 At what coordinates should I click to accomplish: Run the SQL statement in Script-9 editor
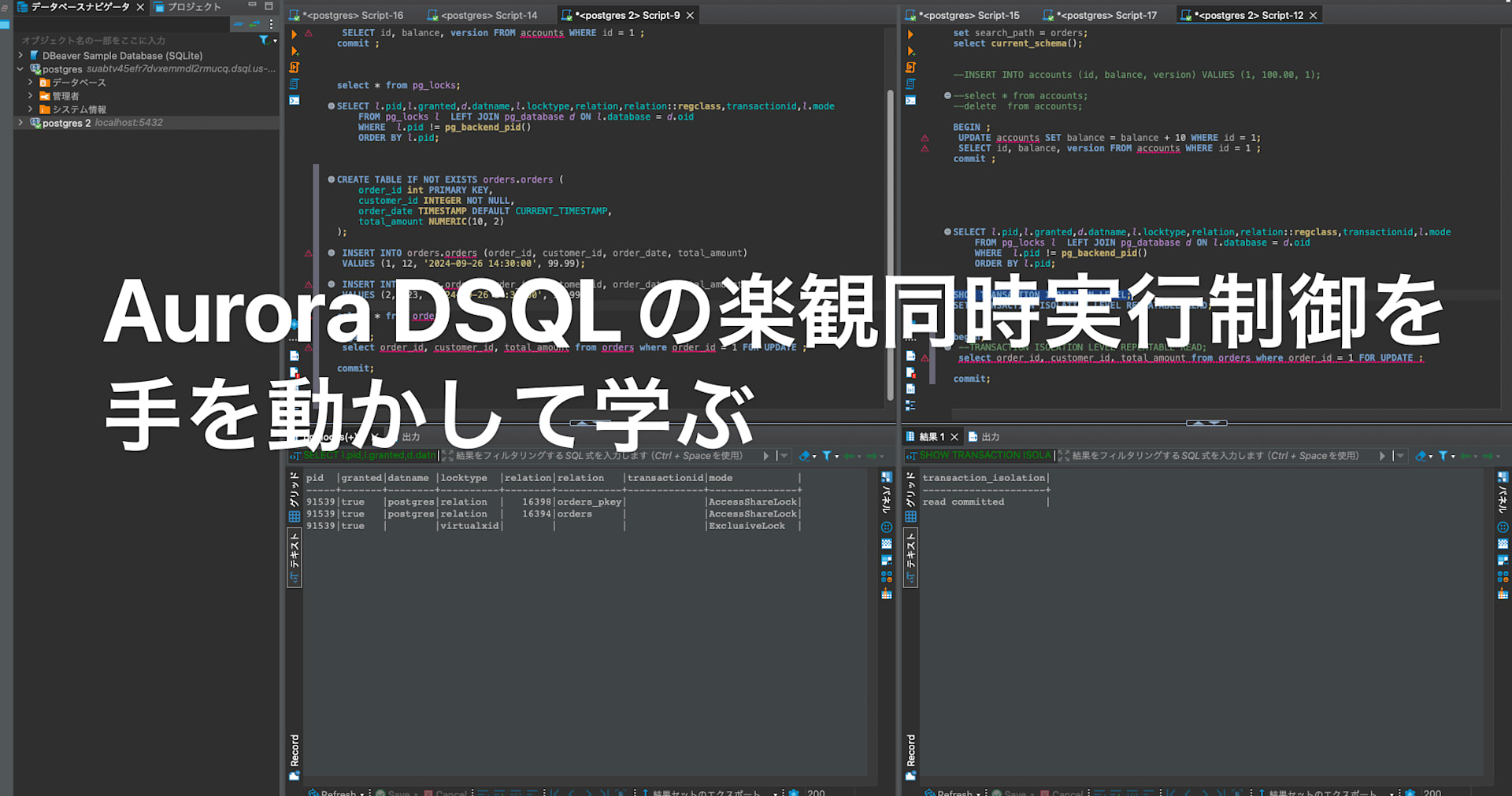(x=295, y=35)
